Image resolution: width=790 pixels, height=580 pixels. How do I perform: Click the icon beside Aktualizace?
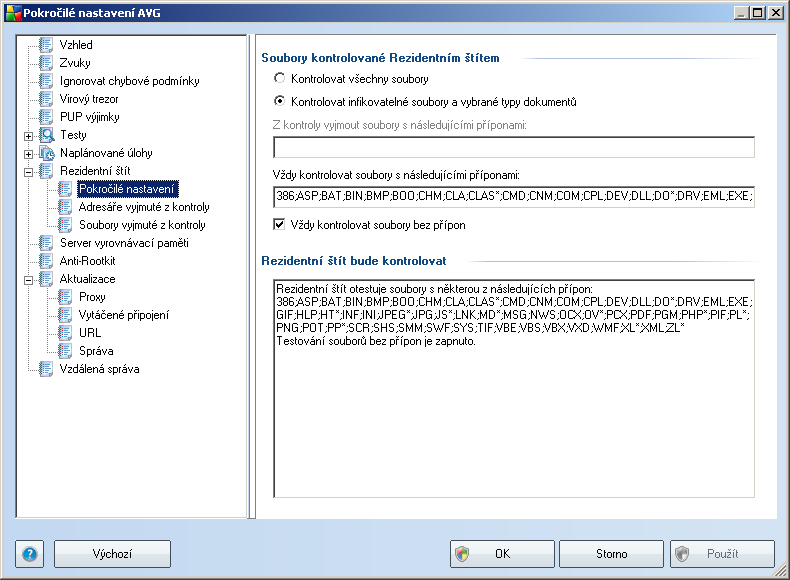(46, 279)
